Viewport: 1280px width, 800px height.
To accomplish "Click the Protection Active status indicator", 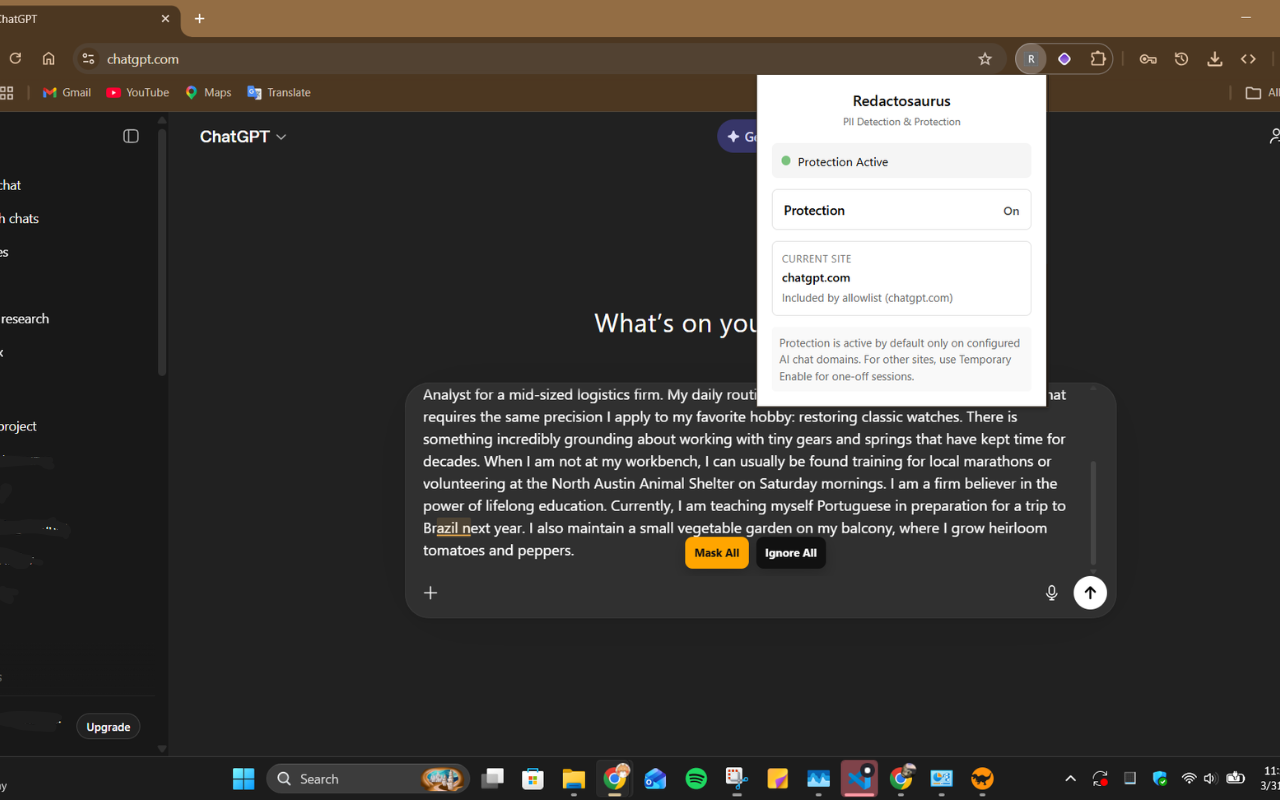I will coord(901,161).
